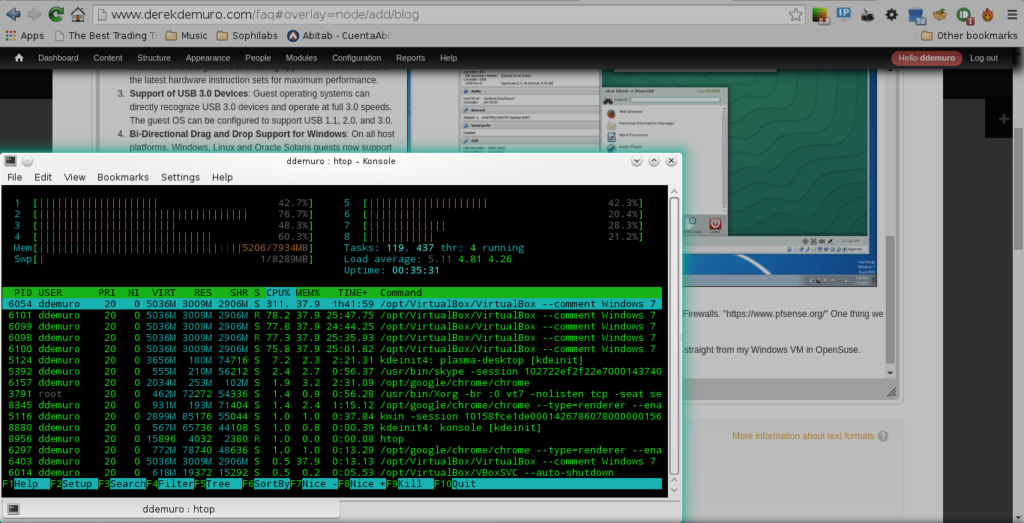Click htop F4 Filter function key

click(170, 484)
